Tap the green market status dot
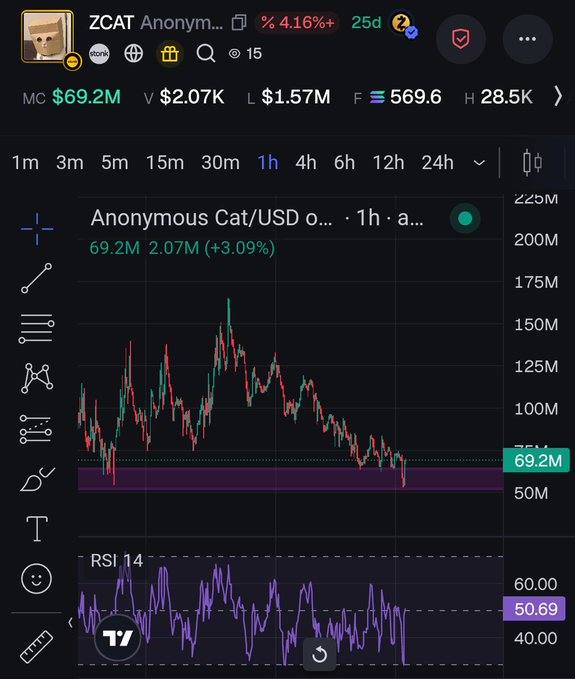The height and width of the screenshot is (679, 575). coord(465,218)
